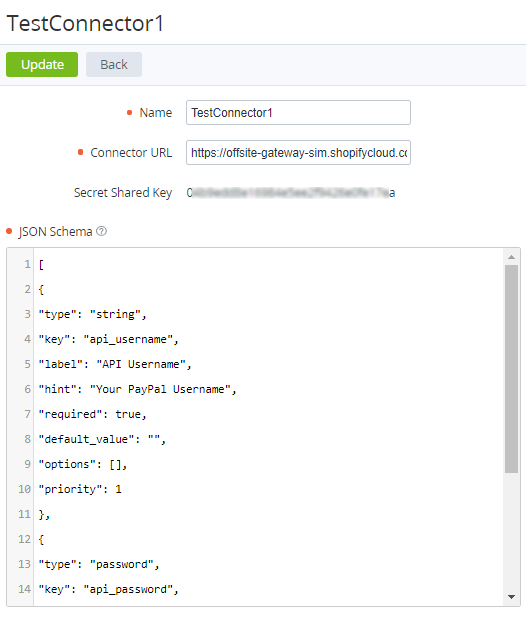Click line number 12 in the gutter
The image size is (526, 617).
pyautogui.click(x=24, y=539)
